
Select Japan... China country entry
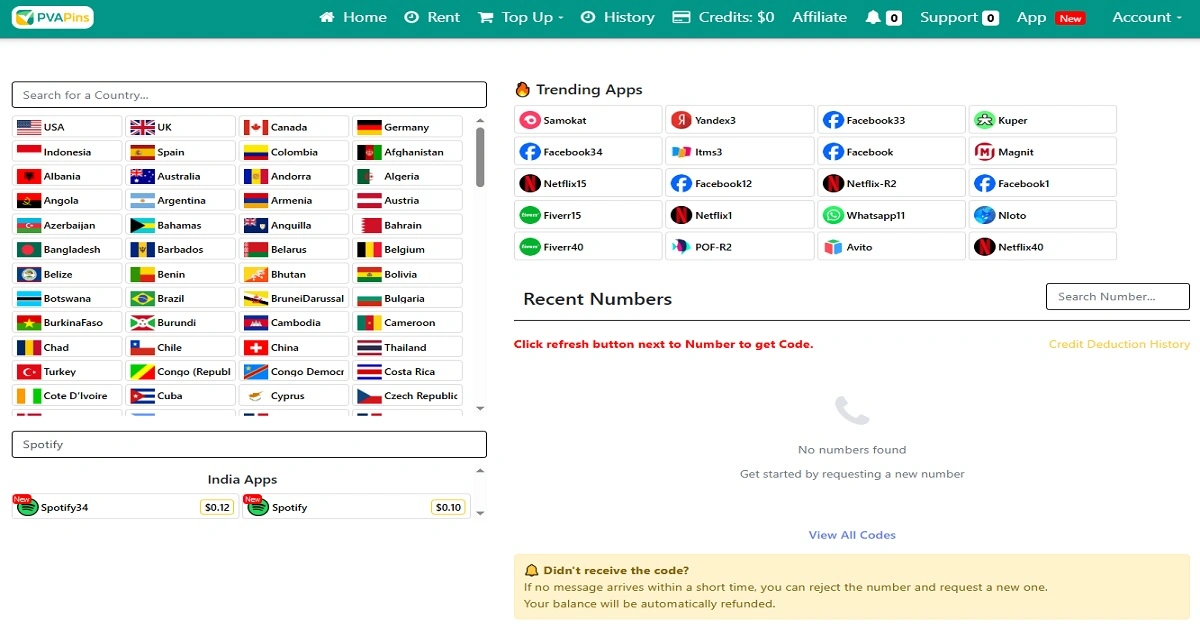pos(295,347)
